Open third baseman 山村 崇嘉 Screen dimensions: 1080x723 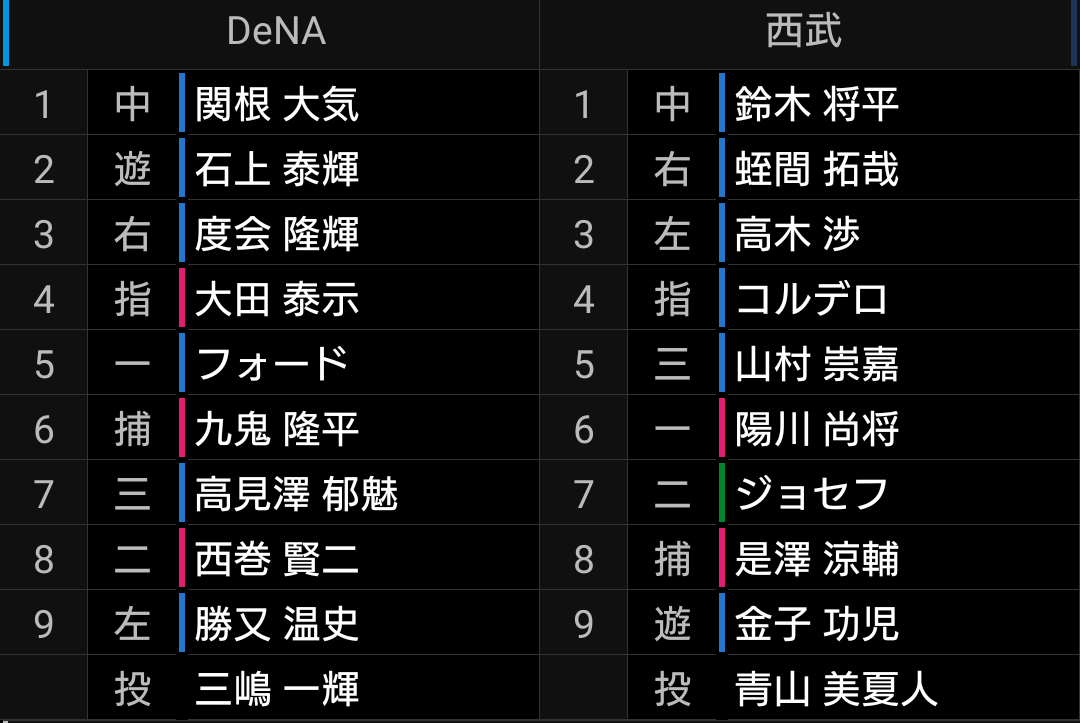tap(817, 364)
